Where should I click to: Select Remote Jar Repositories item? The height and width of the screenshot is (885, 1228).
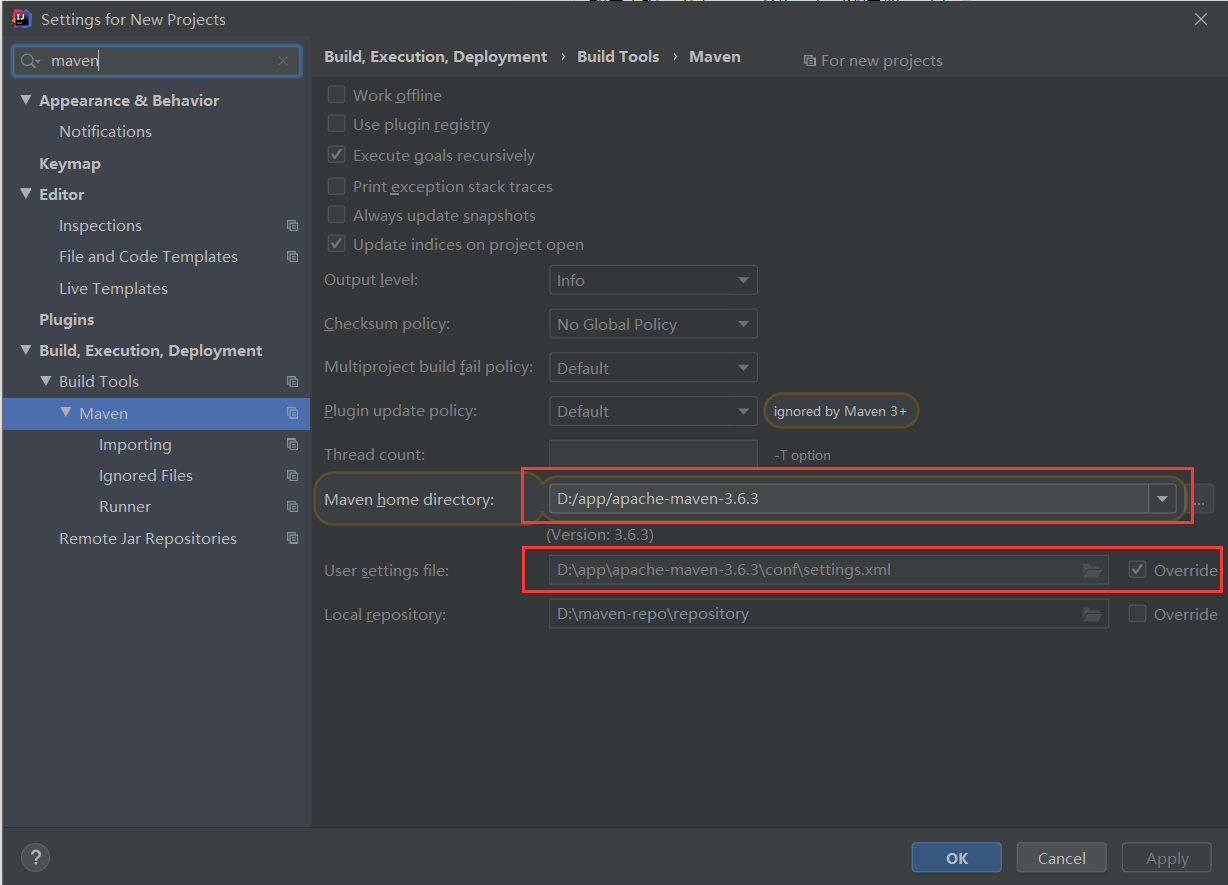[148, 538]
